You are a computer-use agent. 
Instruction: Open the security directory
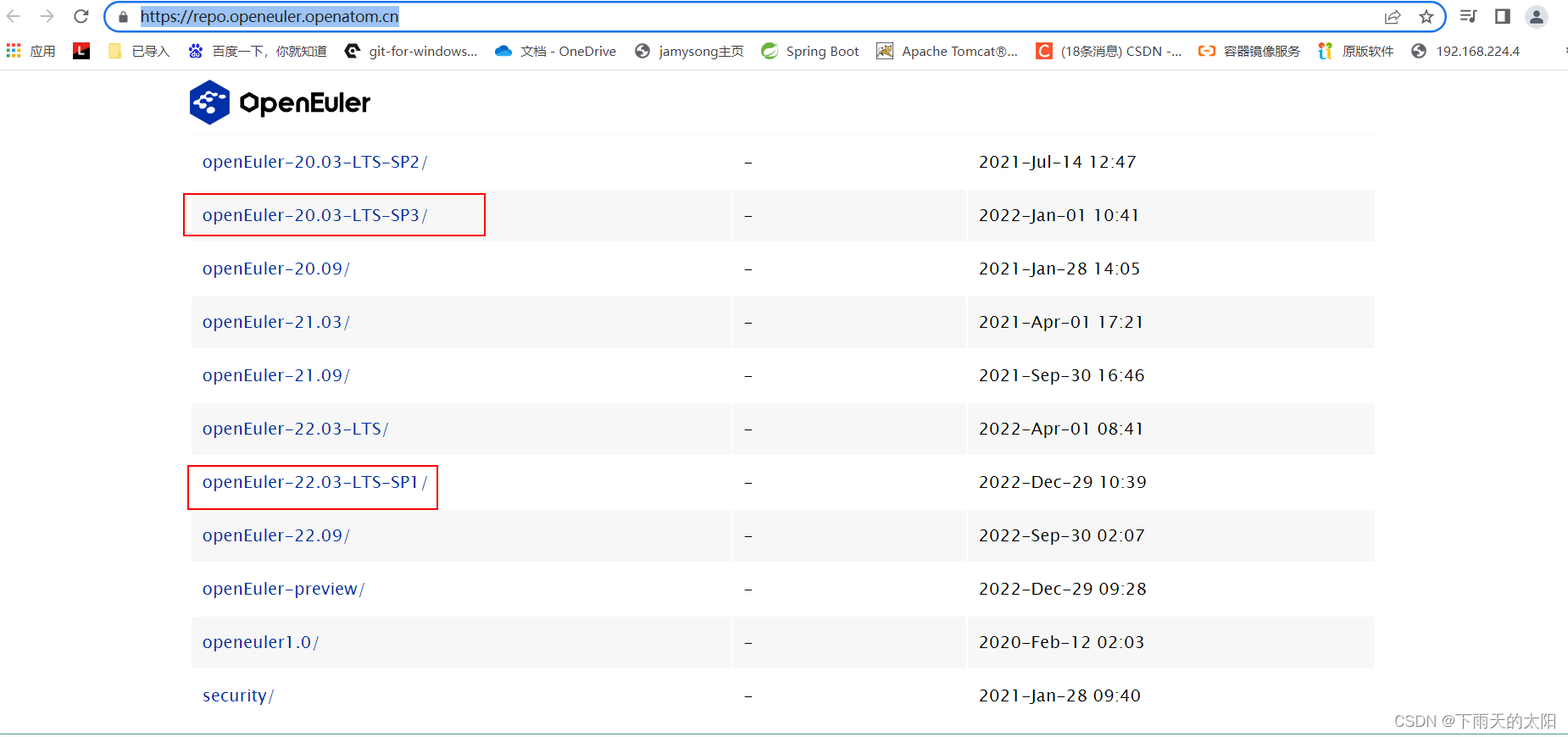[238, 695]
